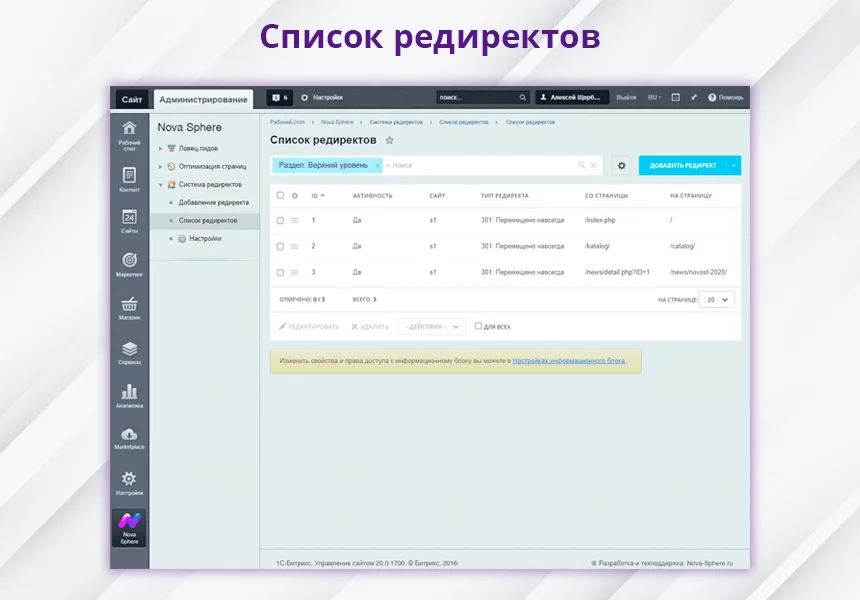Screen dimensions: 860x600
Task: Select all rows with header checkbox
Action: pyautogui.click(x=280, y=196)
